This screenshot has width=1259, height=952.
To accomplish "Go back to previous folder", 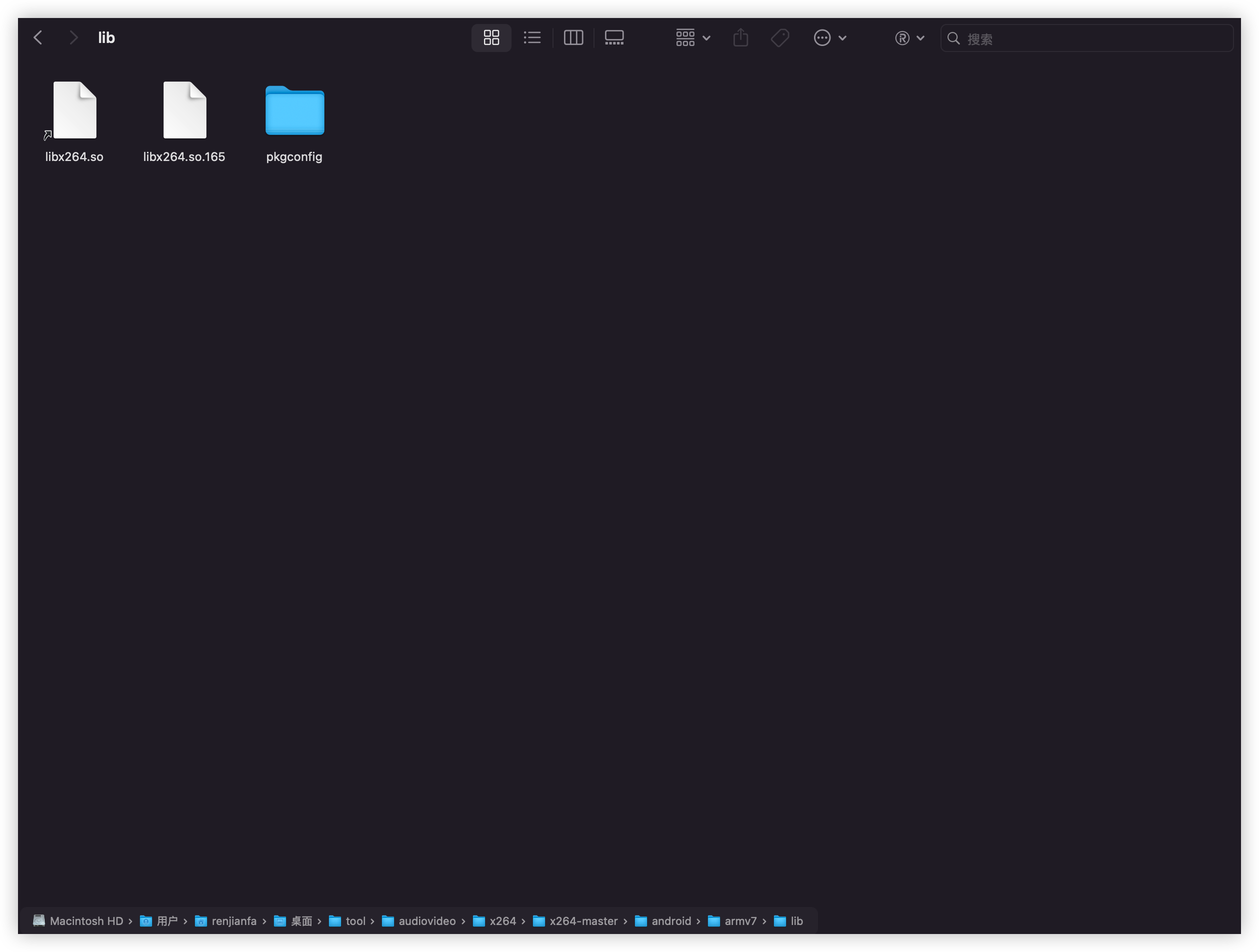I will pyautogui.click(x=38, y=38).
